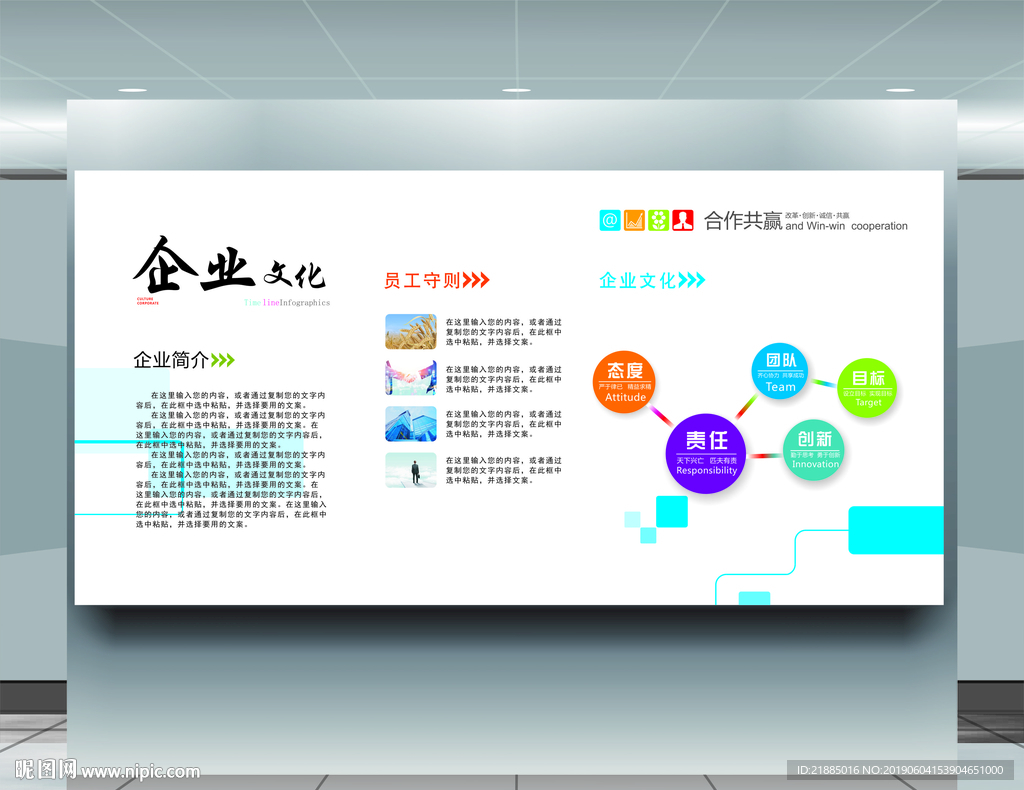Screen dimensions: 1024x790
Task: Open the 企业文化 section arrows
Action: (x=693, y=281)
